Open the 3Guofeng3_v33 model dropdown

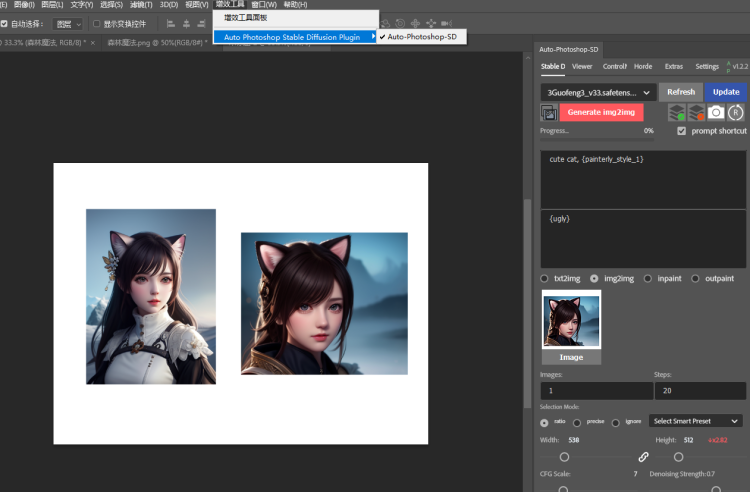598,92
